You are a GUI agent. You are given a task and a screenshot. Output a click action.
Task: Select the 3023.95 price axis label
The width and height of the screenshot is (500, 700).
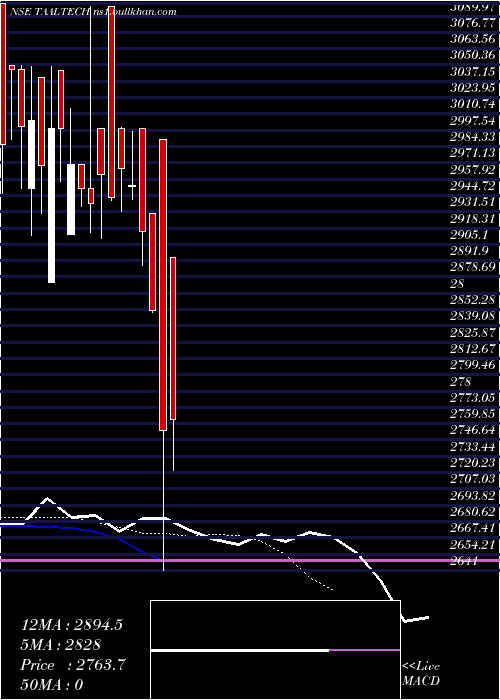tap(472, 88)
